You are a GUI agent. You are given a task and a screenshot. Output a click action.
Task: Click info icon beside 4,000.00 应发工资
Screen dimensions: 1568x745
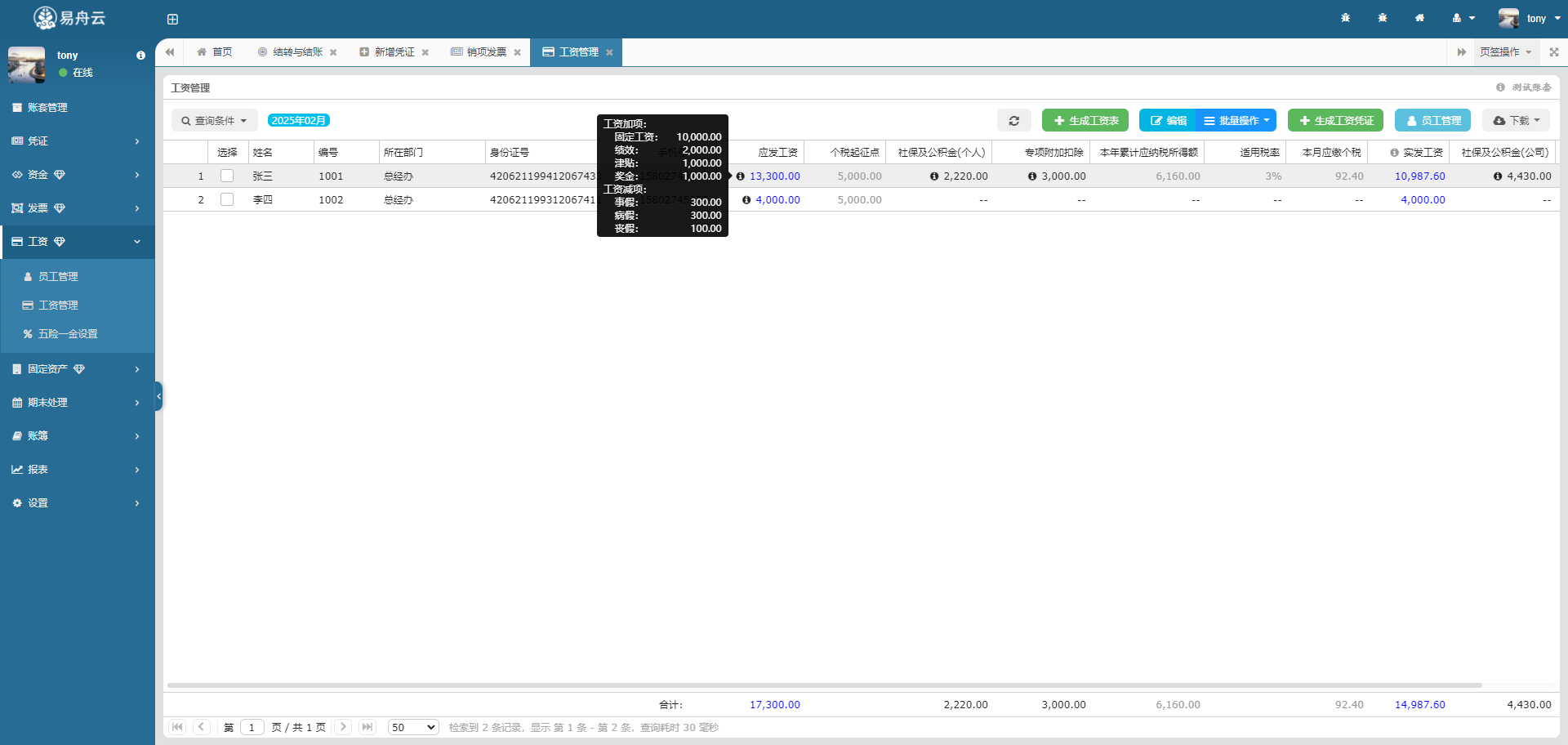click(x=746, y=200)
